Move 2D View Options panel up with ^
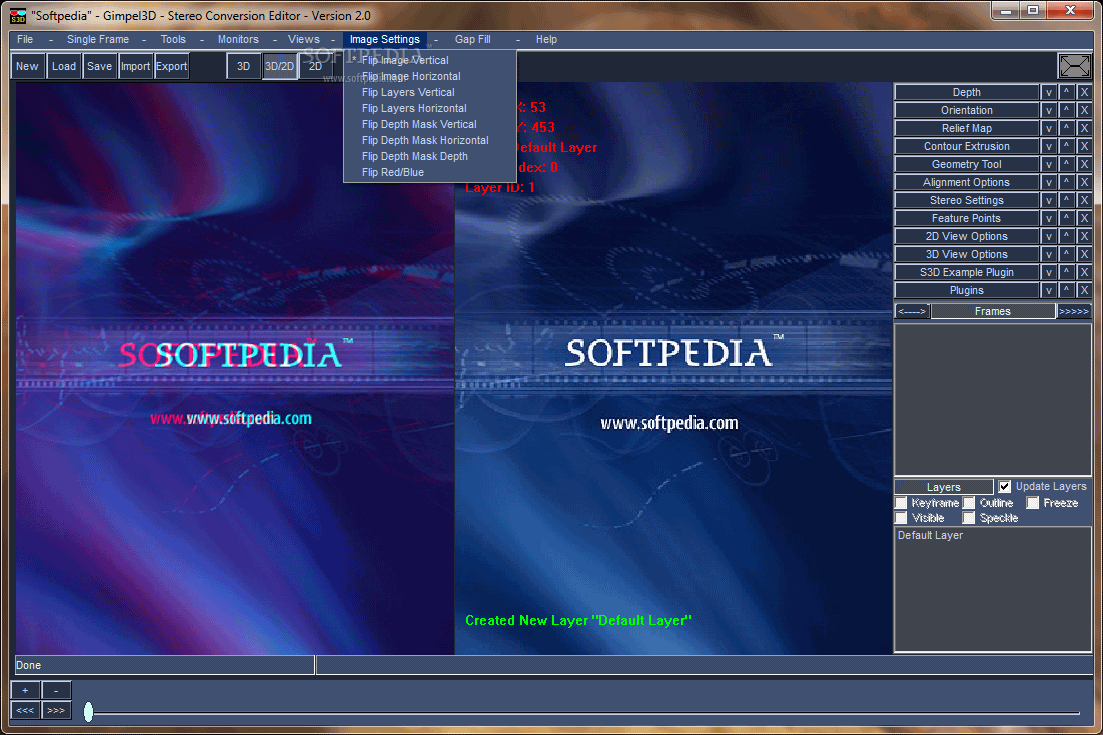 click(1066, 236)
